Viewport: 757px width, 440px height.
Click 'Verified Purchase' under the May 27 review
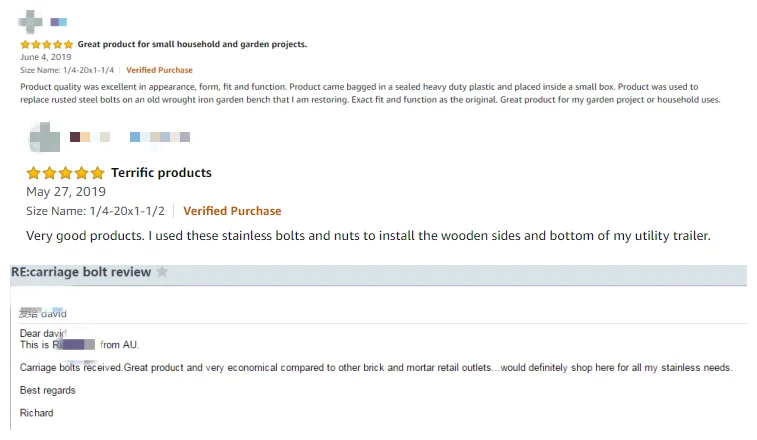[232, 211]
